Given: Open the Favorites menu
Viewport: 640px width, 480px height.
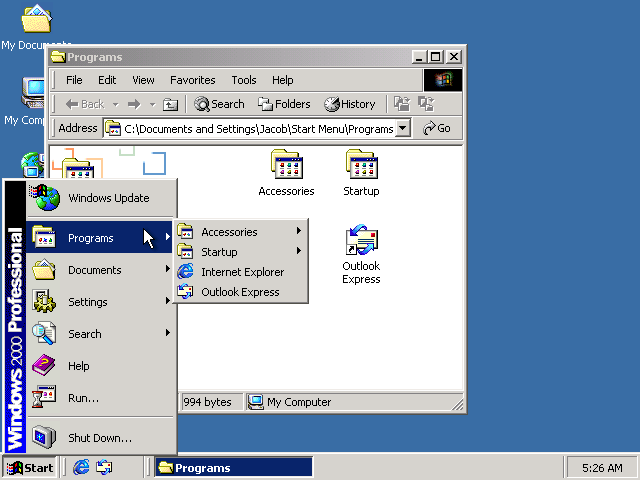Looking at the screenshot, I should click(192, 80).
